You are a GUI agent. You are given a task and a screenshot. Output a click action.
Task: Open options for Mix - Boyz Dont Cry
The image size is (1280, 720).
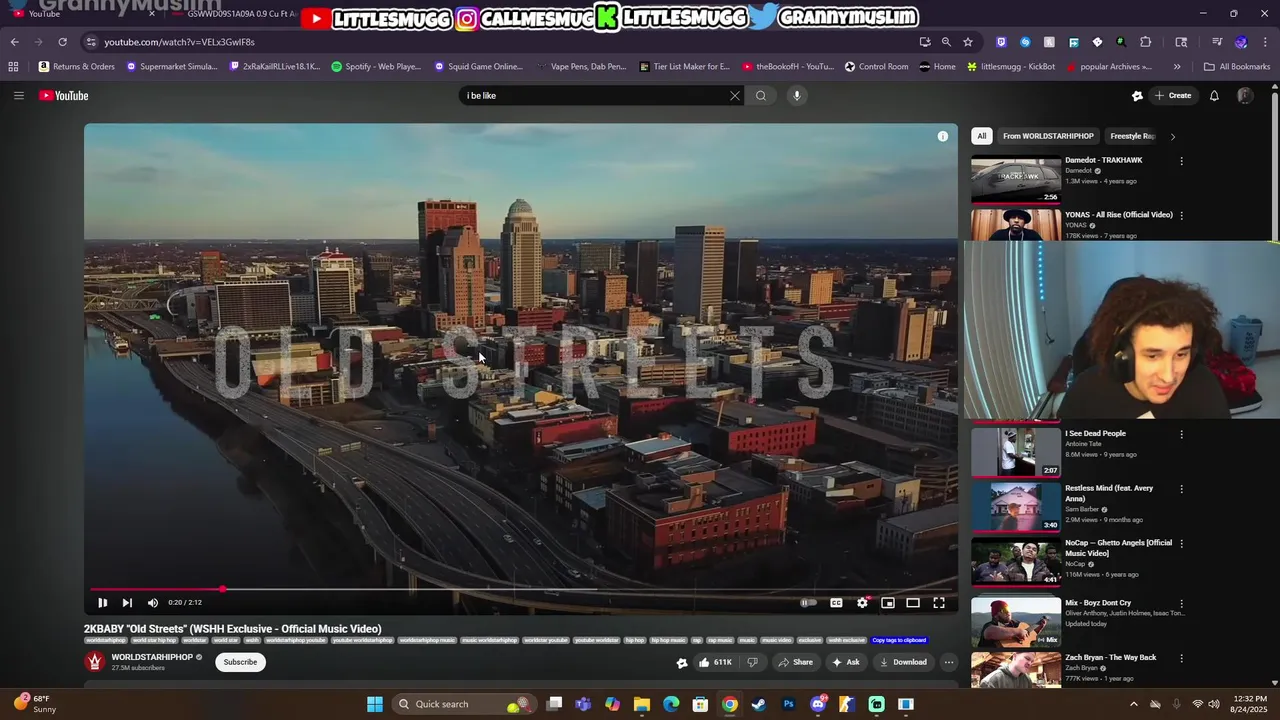[x=1181, y=604]
